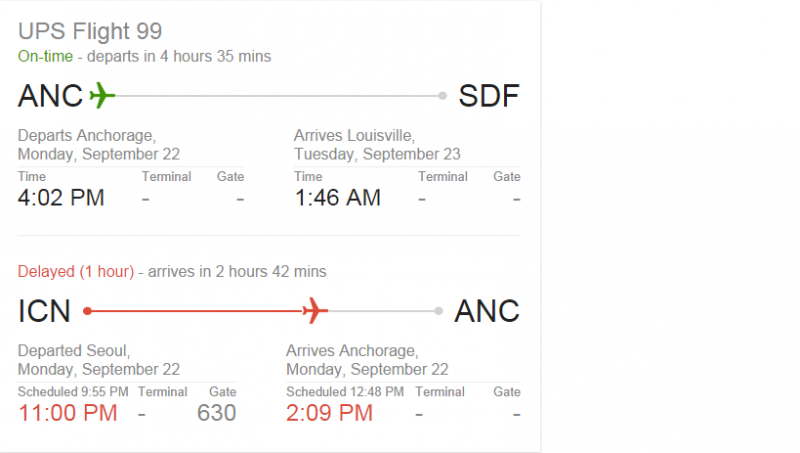
Task: Click the red Delayed (1 hour) status
Action: (76, 271)
